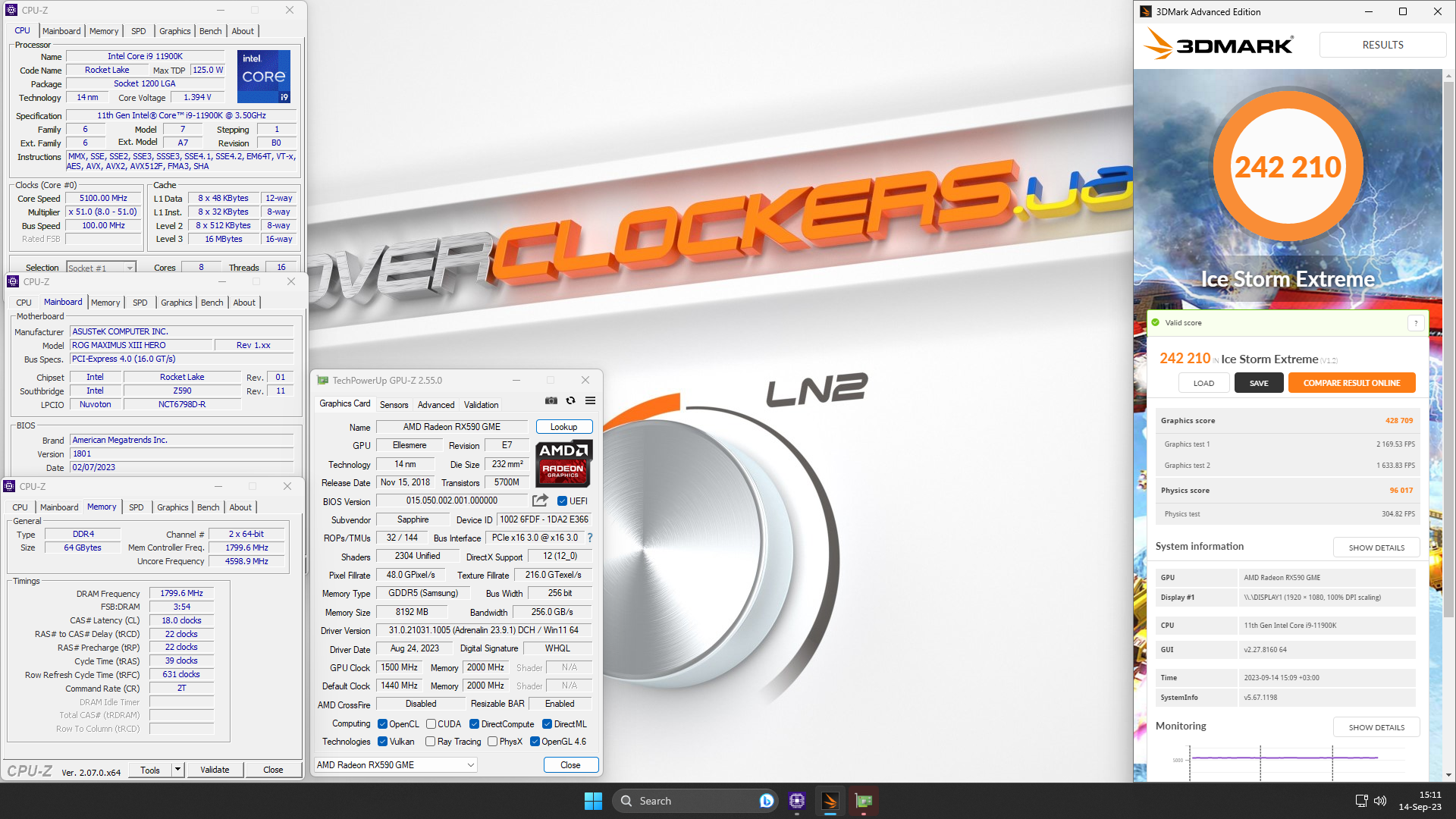The height and width of the screenshot is (819, 1456).
Task: Toggle the Ray Tracing checkbox
Action: (x=431, y=742)
